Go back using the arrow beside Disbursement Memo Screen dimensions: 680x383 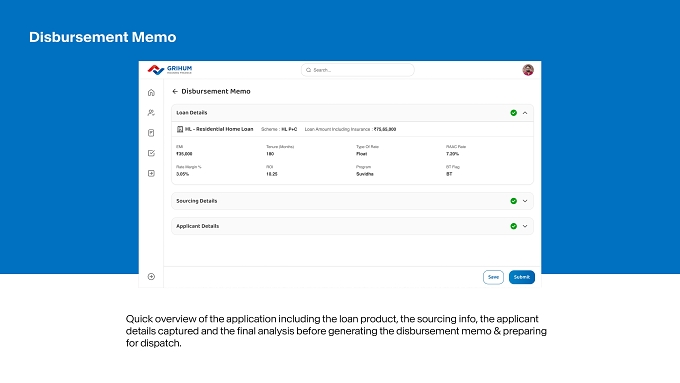pyautogui.click(x=175, y=92)
